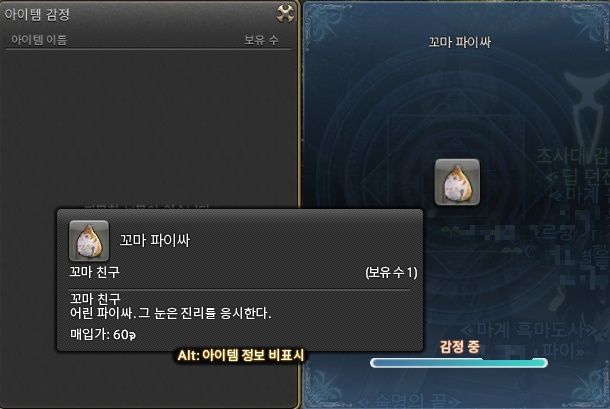Select the minion icon in appraisal panel
This screenshot has width=610, height=409.
pos(457,182)
